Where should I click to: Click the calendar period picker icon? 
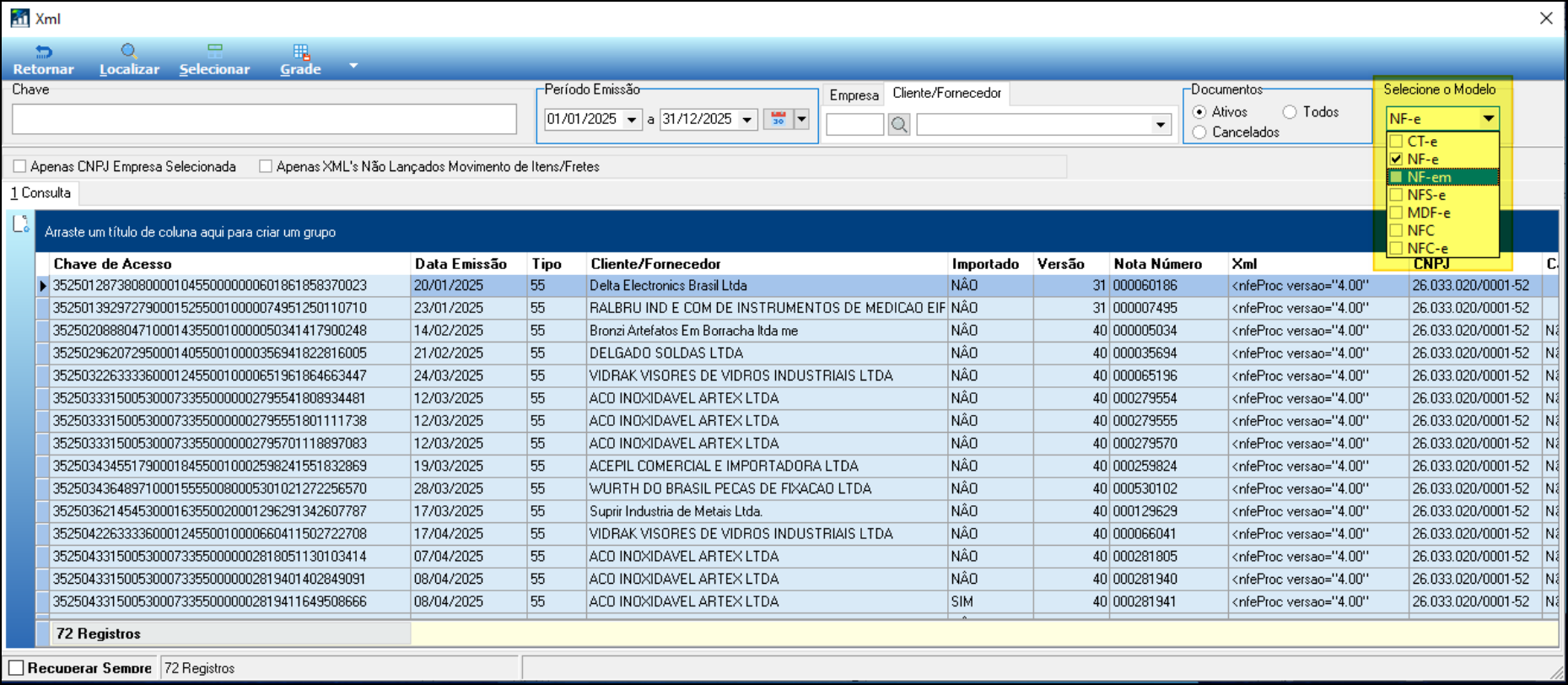[778, 120]
